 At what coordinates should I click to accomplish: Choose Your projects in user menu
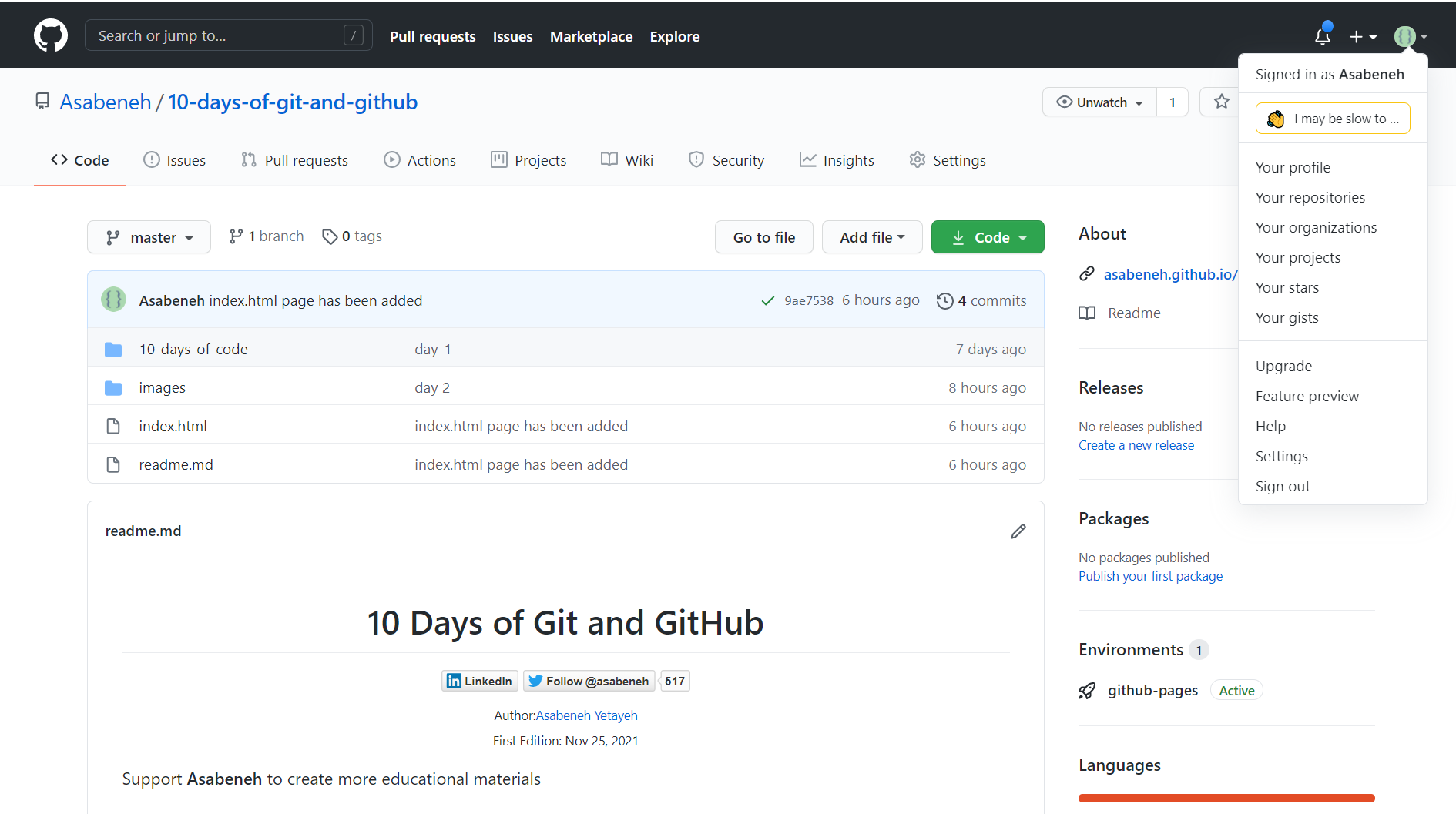click(1298, 257)
